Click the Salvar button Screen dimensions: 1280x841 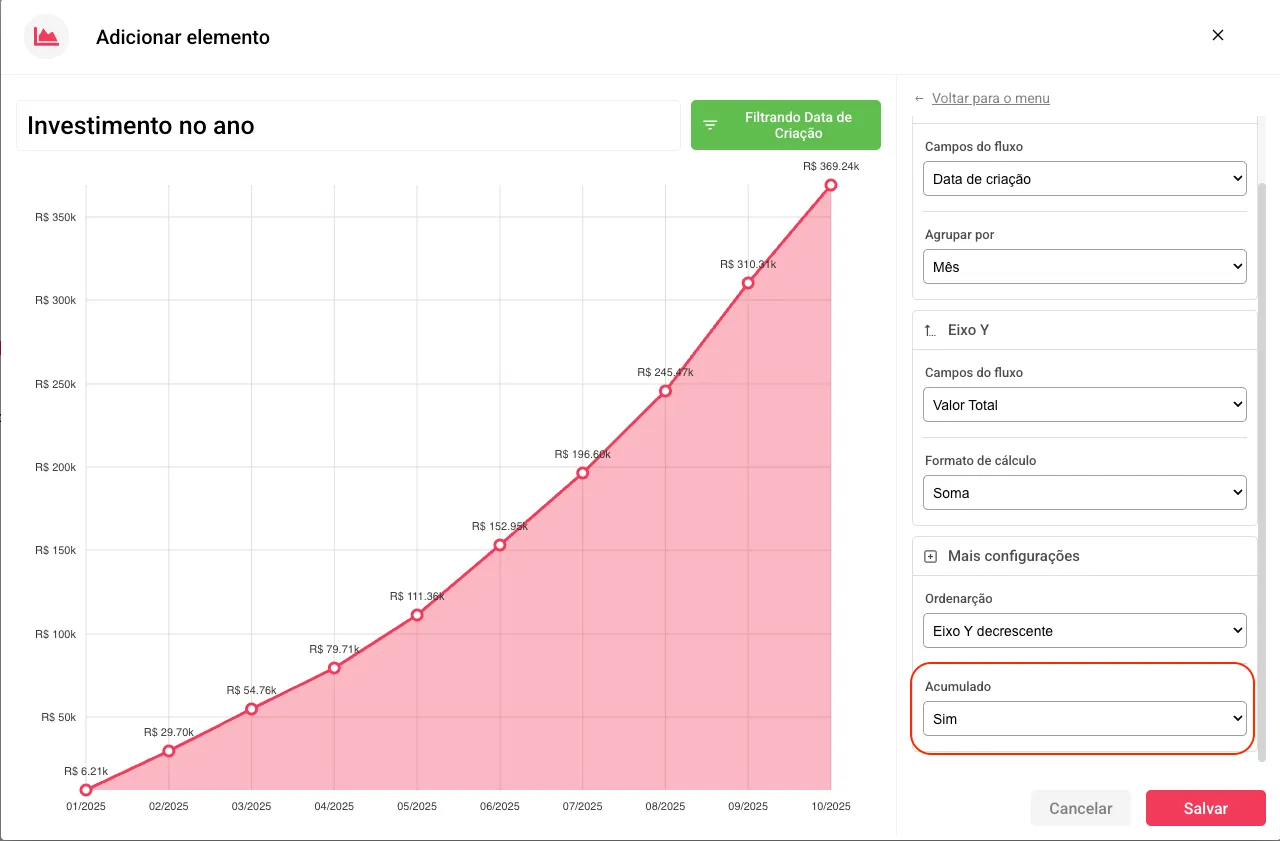click(1205, 808)
